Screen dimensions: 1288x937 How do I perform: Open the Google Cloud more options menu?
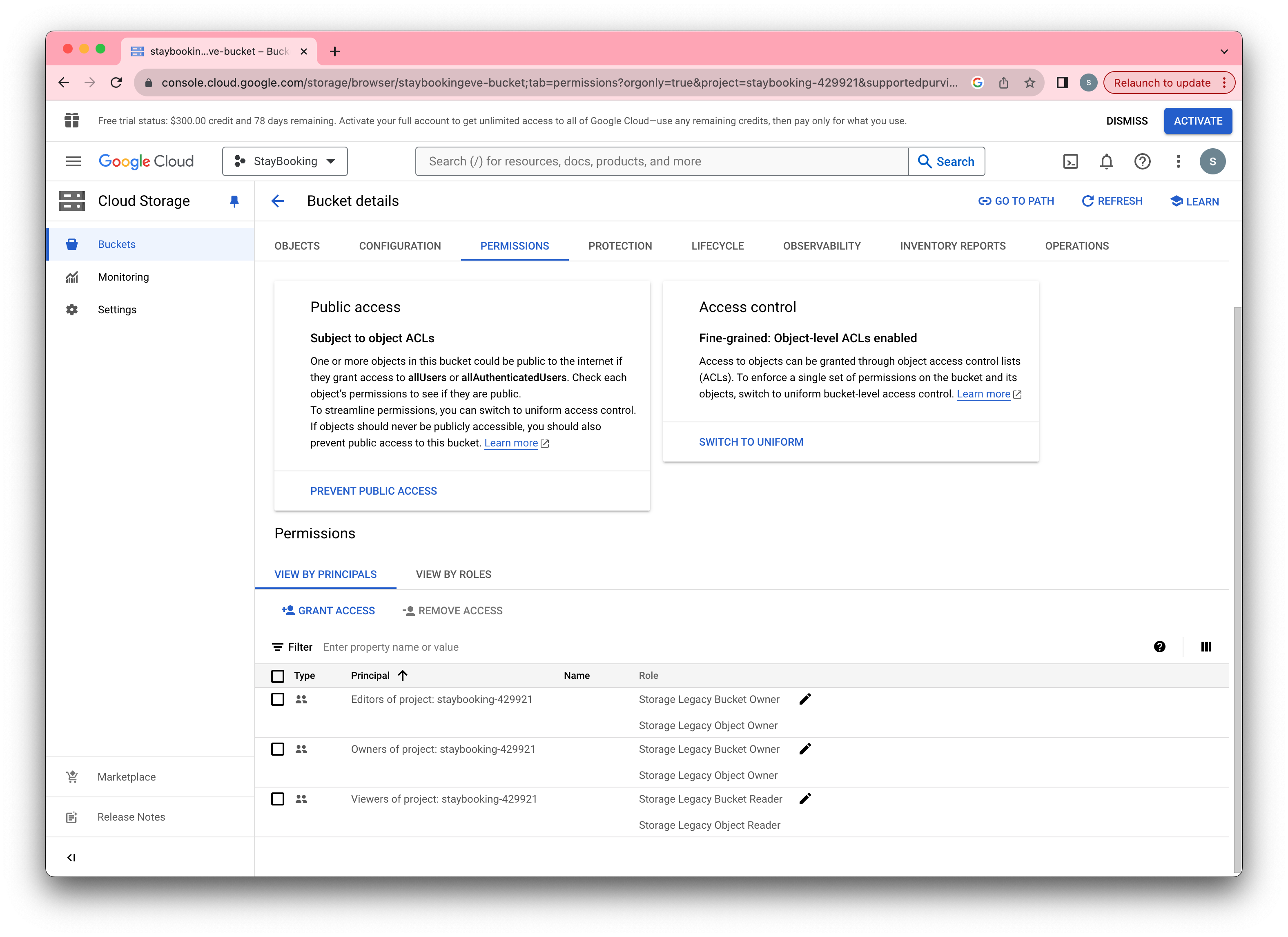[1179, 162]
